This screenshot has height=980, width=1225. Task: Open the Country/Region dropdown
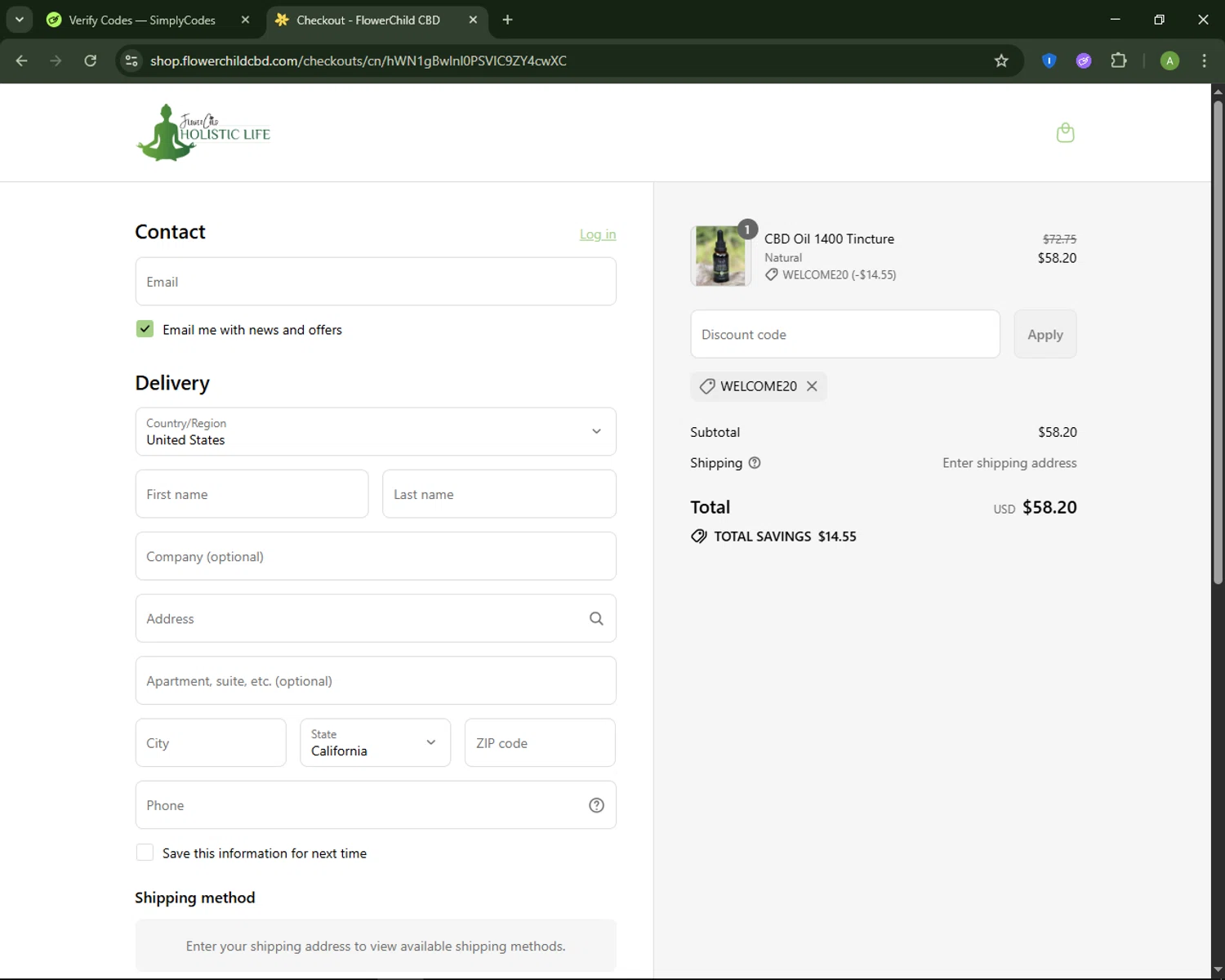coord(376,431)
